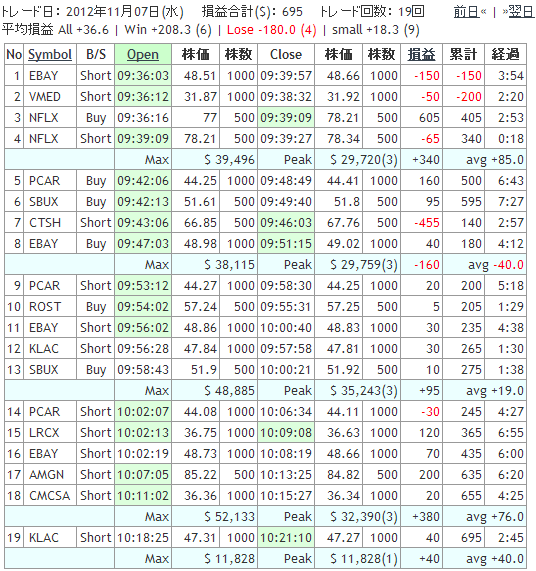Image resolution: width=536 pixels, height=571 pixels.
Task: Select the B/S column header
Action: tap(96, 55)
